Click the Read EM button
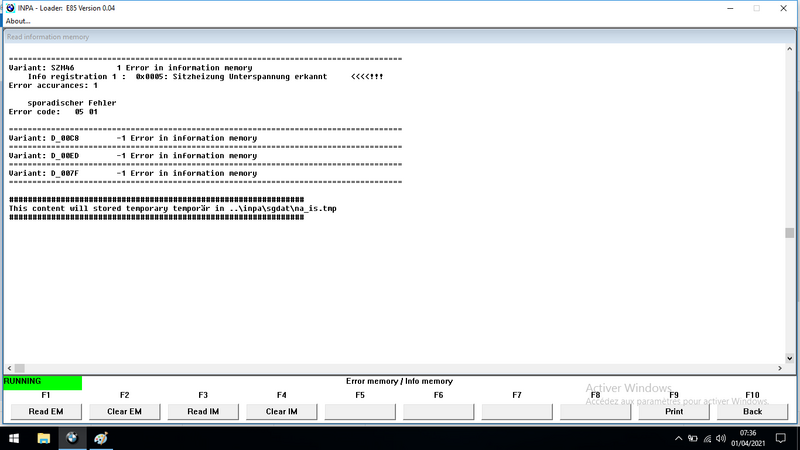 click(x=46, y=411)
